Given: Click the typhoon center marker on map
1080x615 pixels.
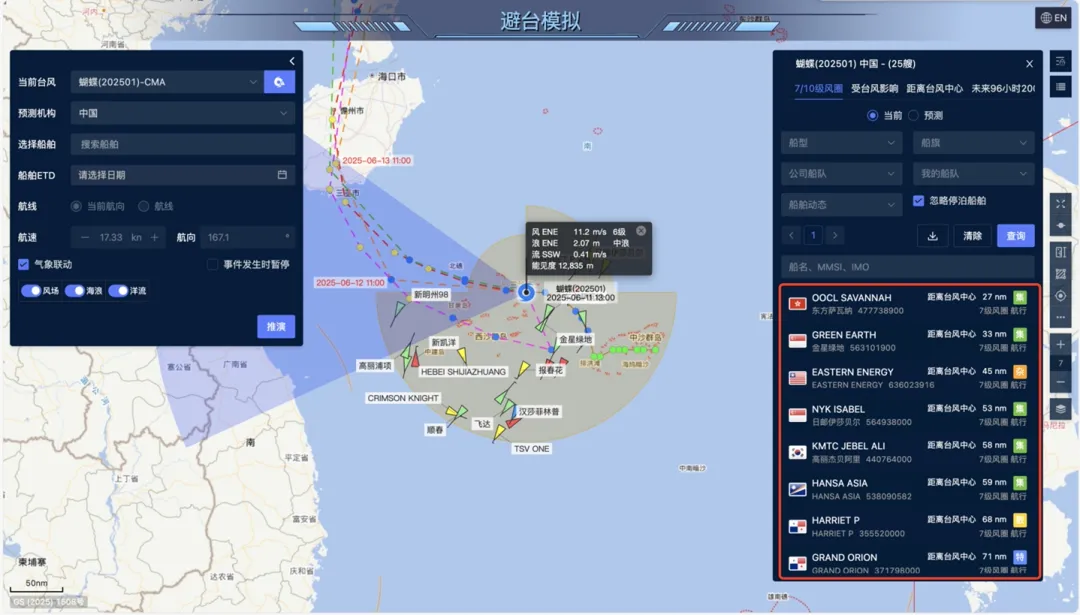Looking at the screenshot, I should 526,292.
